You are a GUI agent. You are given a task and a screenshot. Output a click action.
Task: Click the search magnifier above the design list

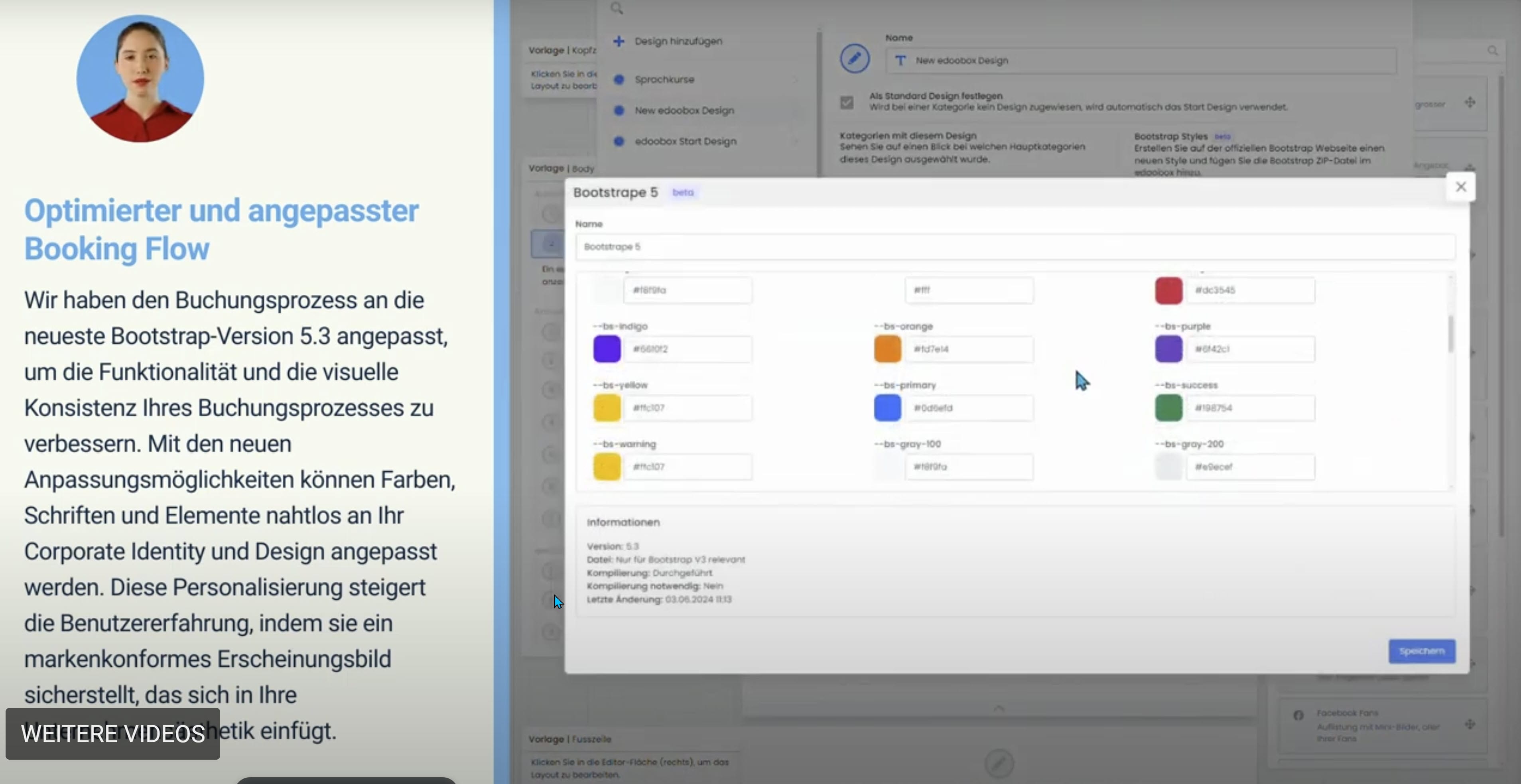pos(617,8)
